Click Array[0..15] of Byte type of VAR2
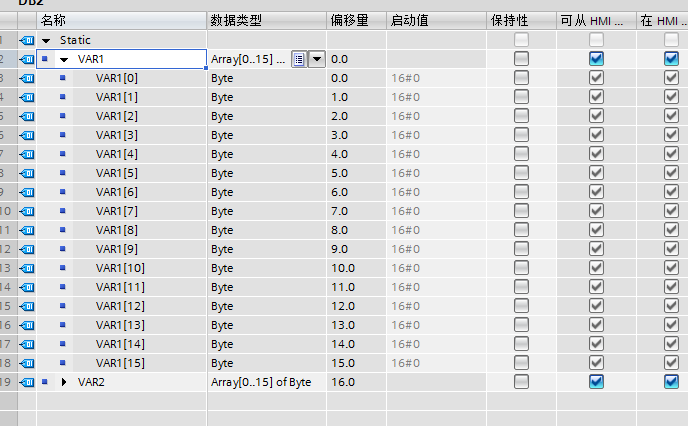The width and height of the screenshot is (688, 426). [x=267, y=382]
